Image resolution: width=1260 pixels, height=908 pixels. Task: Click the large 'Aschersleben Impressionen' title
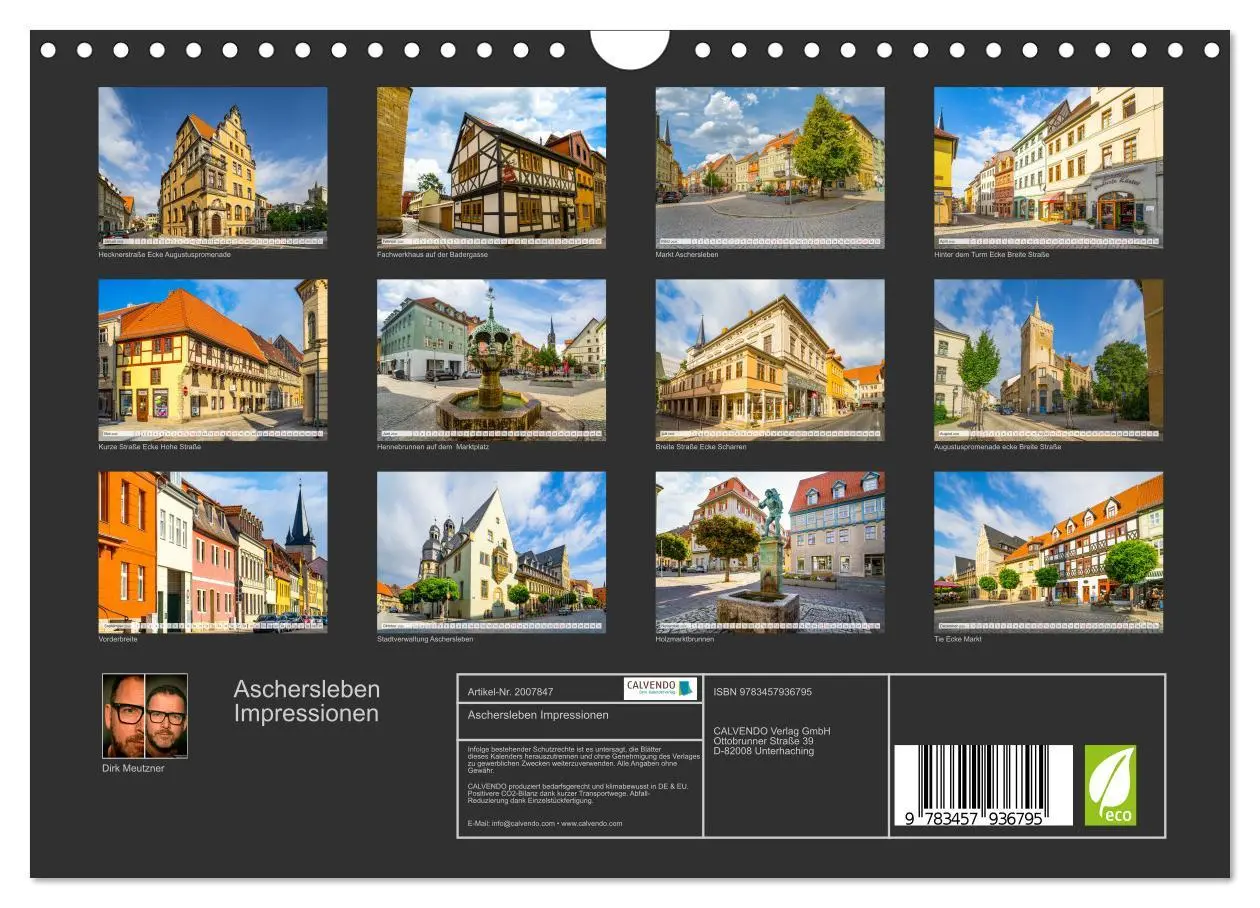point(307,702)
